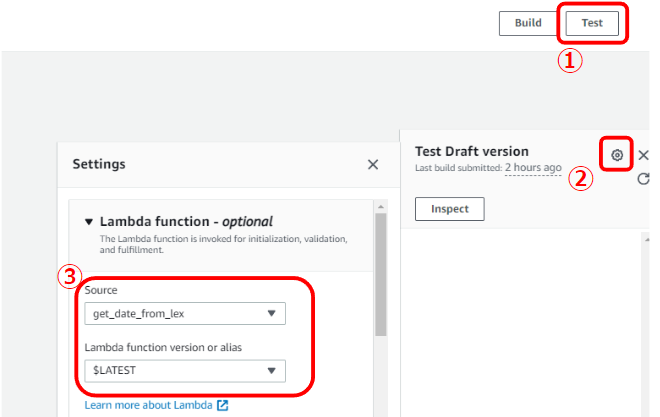
Task: Click the 2 hours ago build timestamp
Action: click(x=533, y=167)
